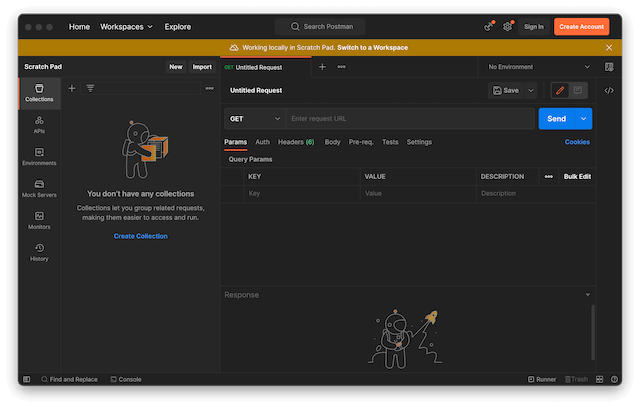Click the query param Key field

coord(302,193)
